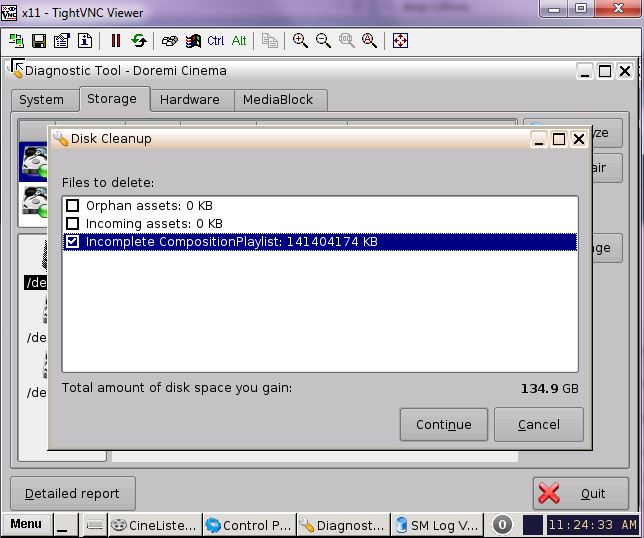Send Ctrl+Esc using the Windows flag icon
Image resolution: width=644 pixels, height=538 pixels.
pyautogui.click(x=193, y=41)
